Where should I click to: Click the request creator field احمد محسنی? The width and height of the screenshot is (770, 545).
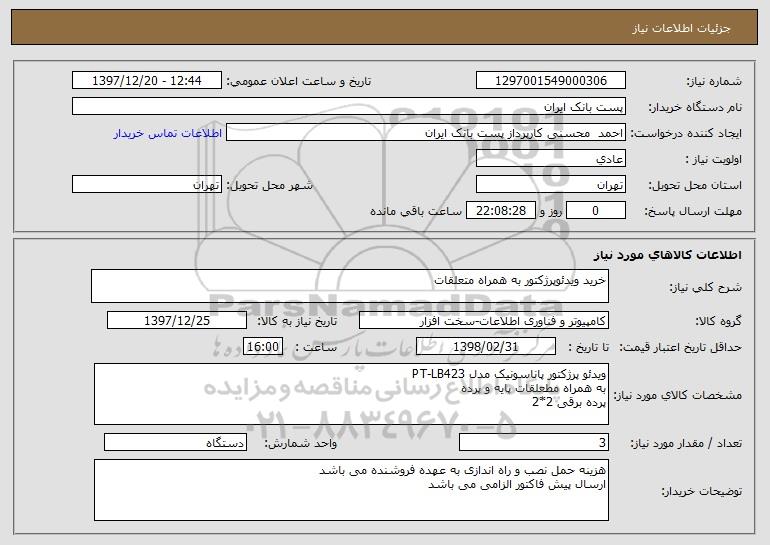426,133
